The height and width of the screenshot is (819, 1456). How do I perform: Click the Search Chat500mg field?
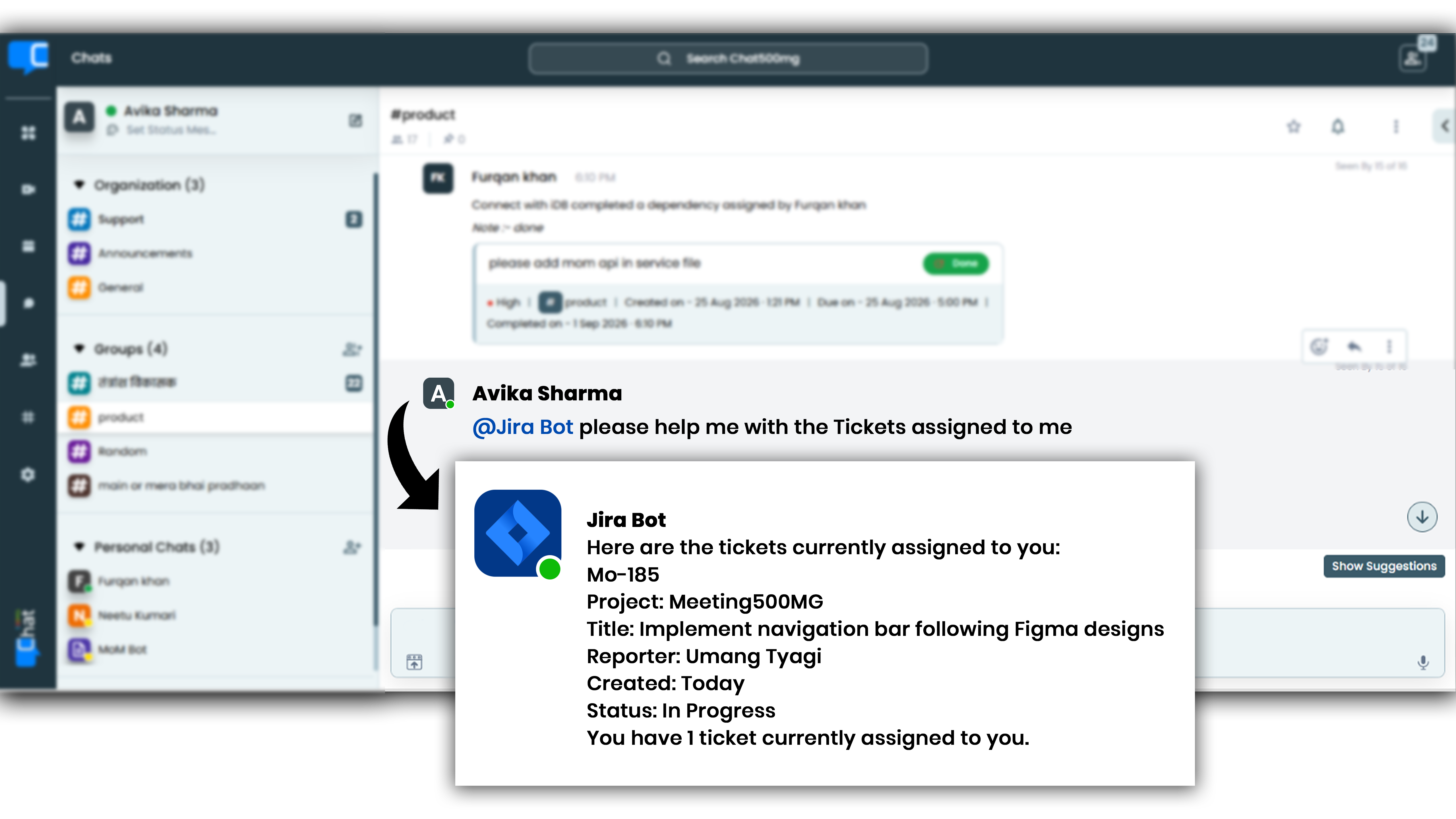[728, 59]
